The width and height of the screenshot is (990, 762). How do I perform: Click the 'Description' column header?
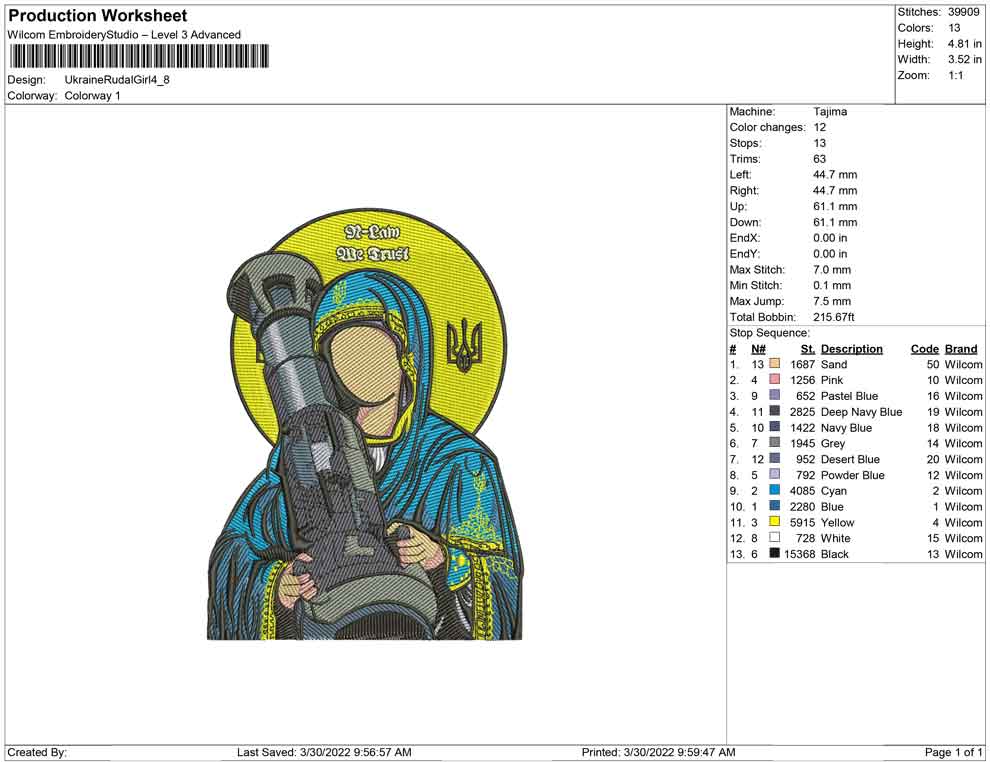coord(852,349)
